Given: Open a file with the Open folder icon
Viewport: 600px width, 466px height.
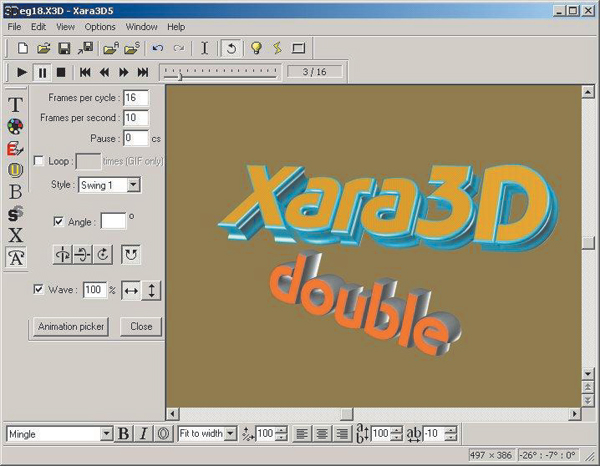Looking at the screenshot, I should (44, 48).
